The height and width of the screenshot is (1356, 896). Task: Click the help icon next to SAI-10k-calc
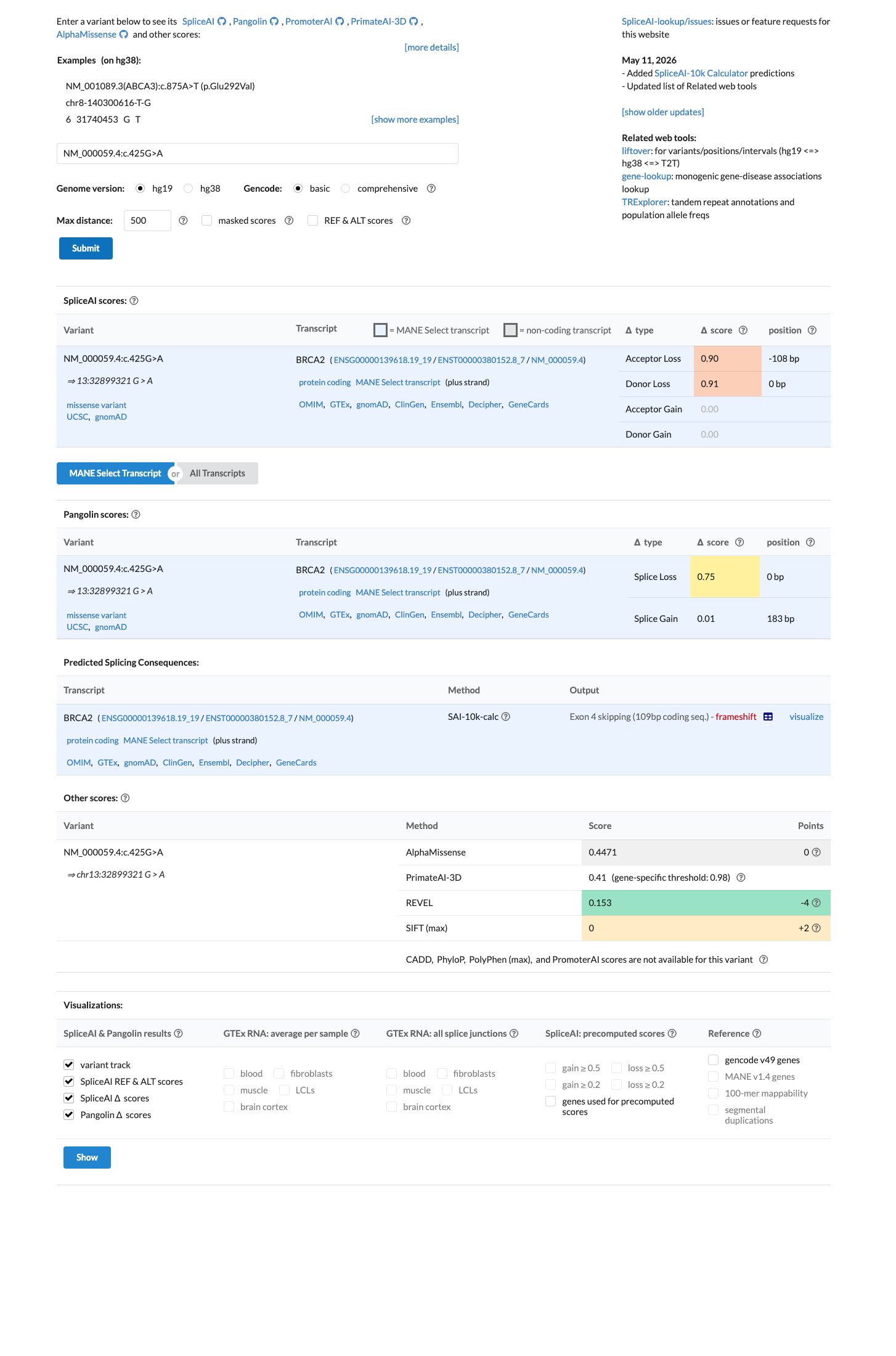point(505,717)
